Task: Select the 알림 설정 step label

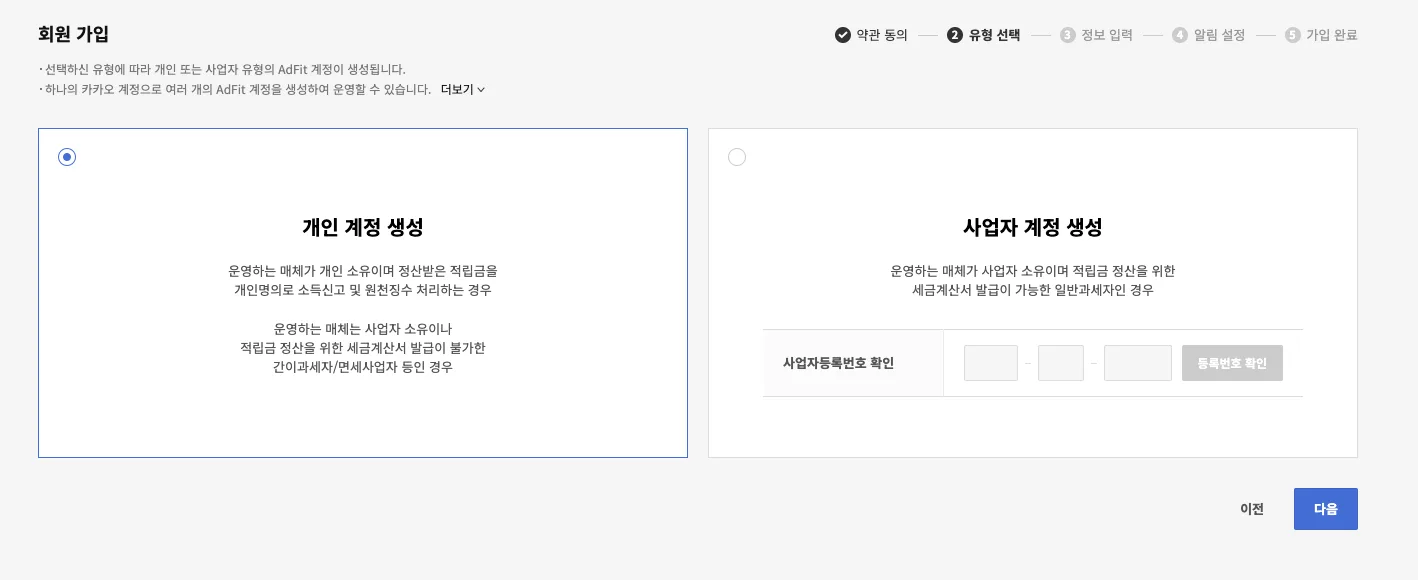Action: tap(1220, 35)
